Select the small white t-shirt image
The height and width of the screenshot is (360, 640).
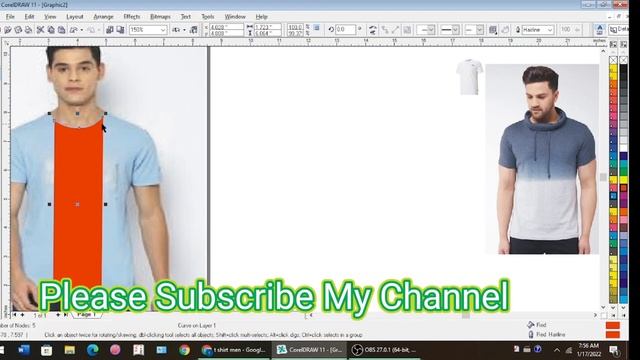[469, 77]
